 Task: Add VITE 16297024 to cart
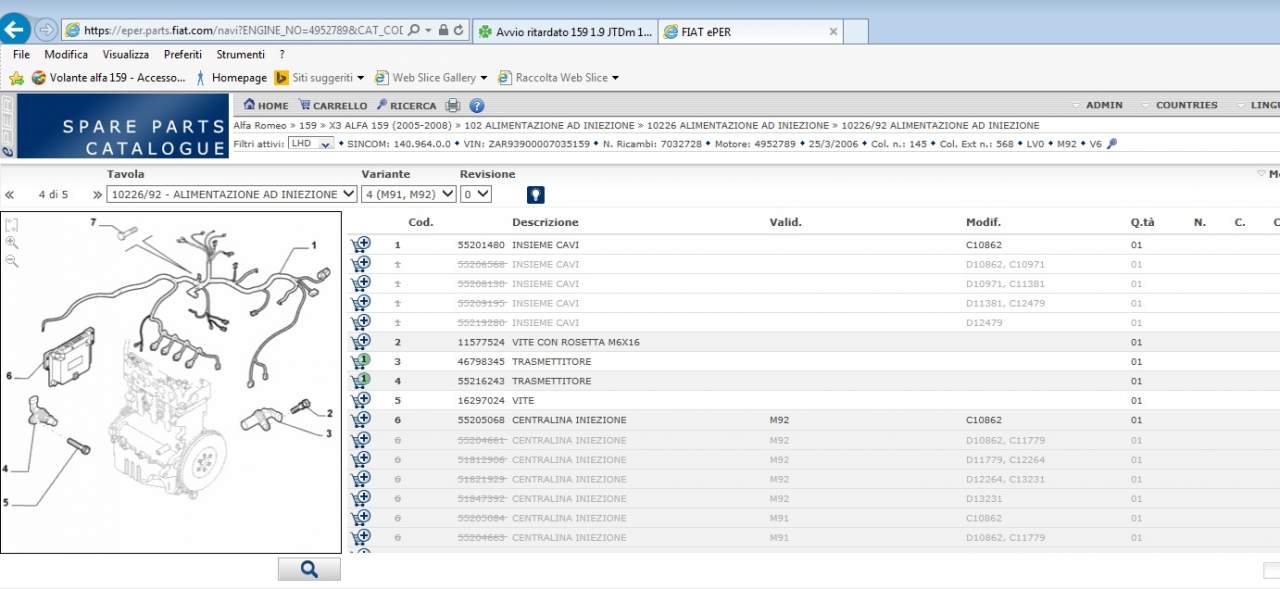coord(361,400)
